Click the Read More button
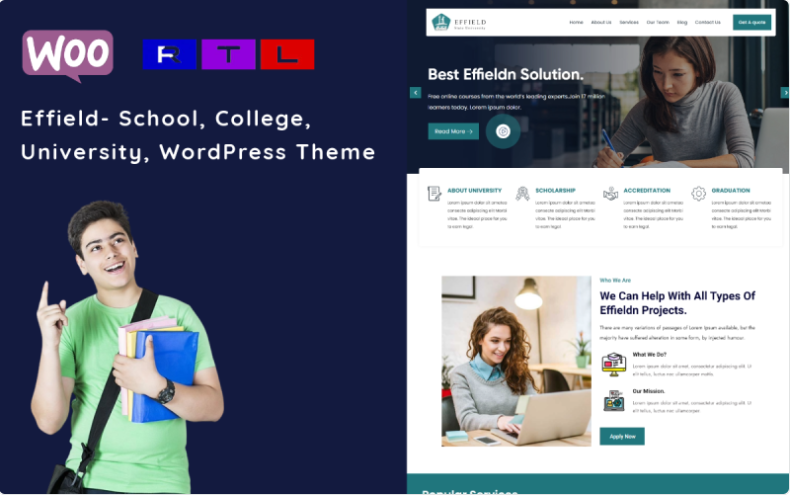The width and height of the screenshot is (790, 495). click(x=453, y=132)
